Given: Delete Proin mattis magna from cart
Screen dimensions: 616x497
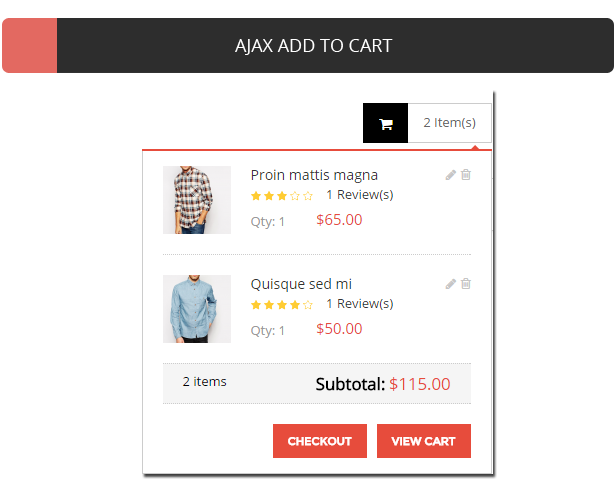Looking at the screenshot, I should [x=466, y=175].
